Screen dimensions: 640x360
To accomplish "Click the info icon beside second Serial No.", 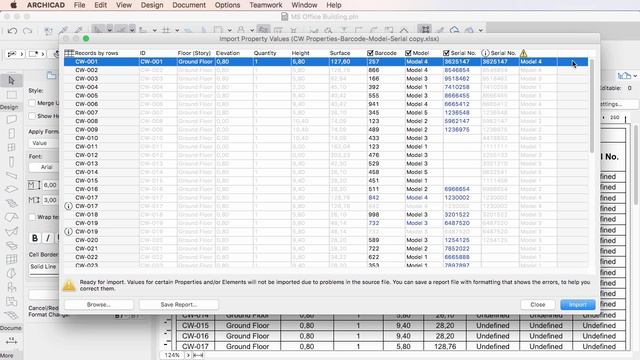I will [485, 53].
